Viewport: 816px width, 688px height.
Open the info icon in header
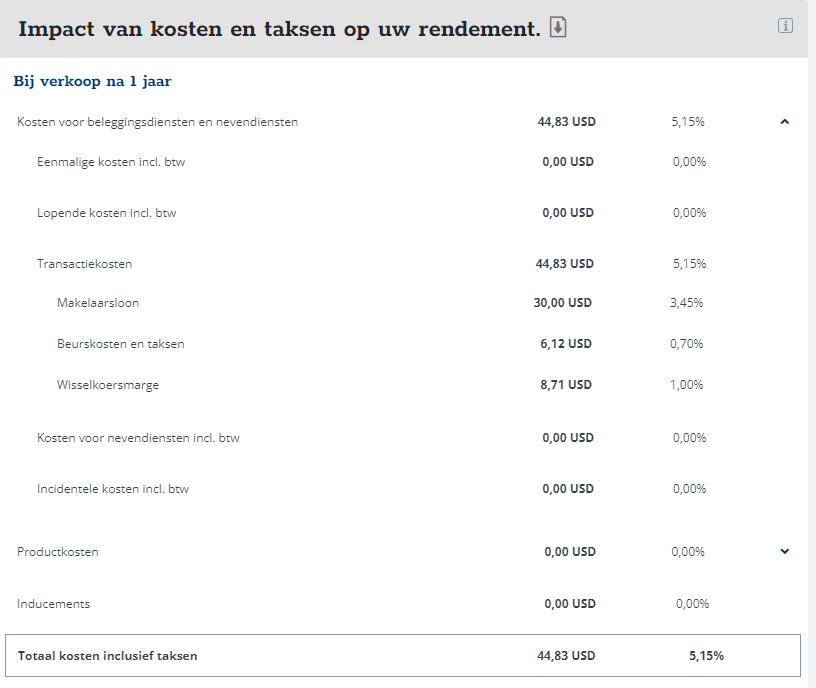[785, 26]
